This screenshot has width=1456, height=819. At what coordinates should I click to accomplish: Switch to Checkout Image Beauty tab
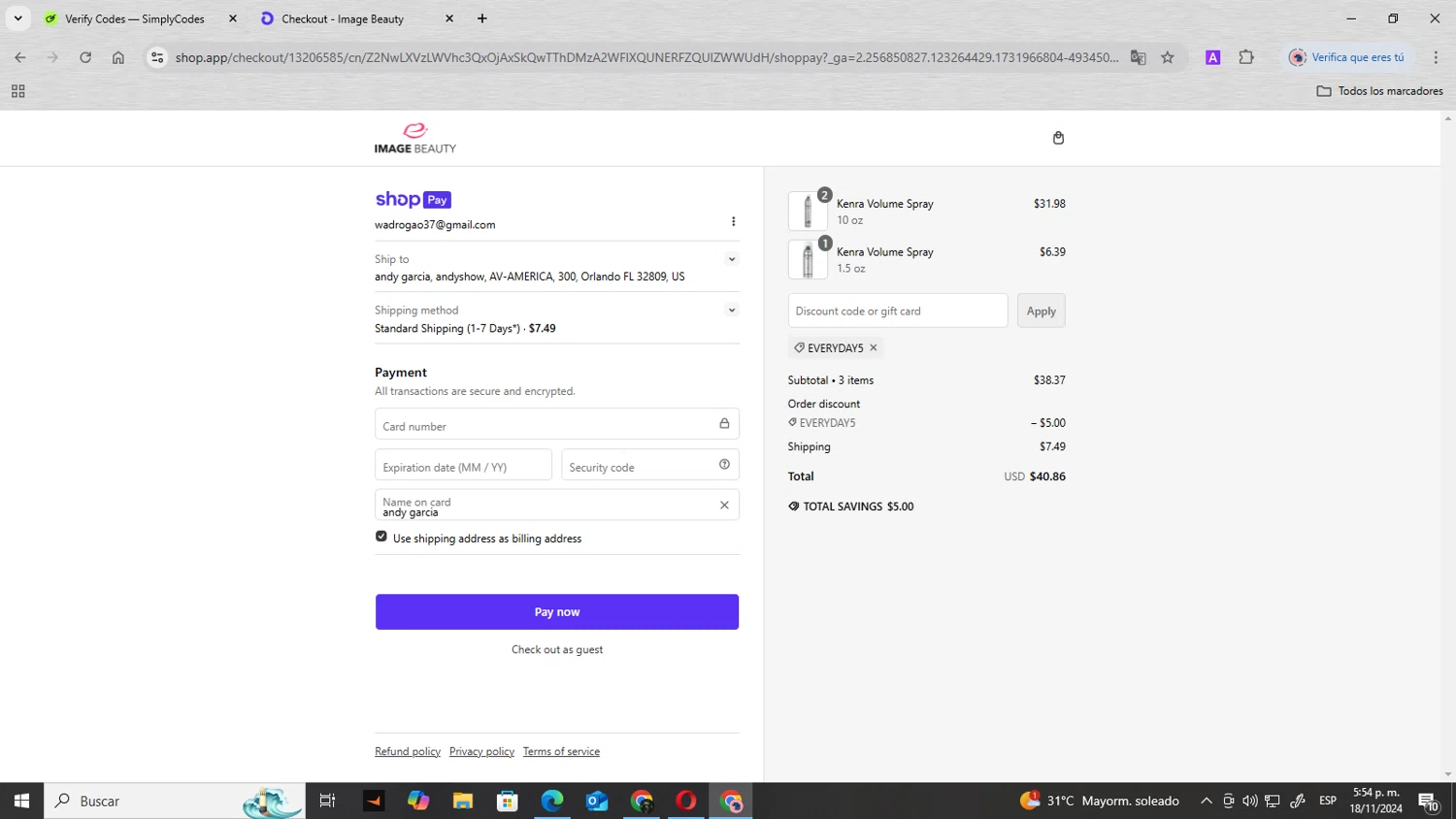point(342,18)
